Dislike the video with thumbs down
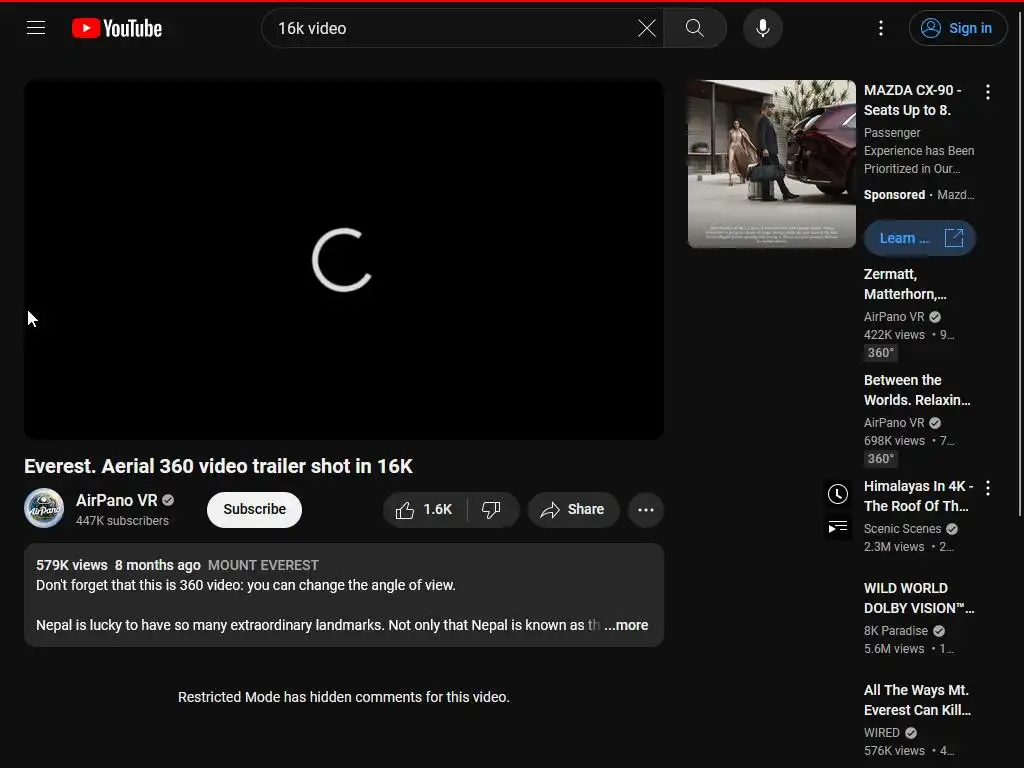 (492, 509)
